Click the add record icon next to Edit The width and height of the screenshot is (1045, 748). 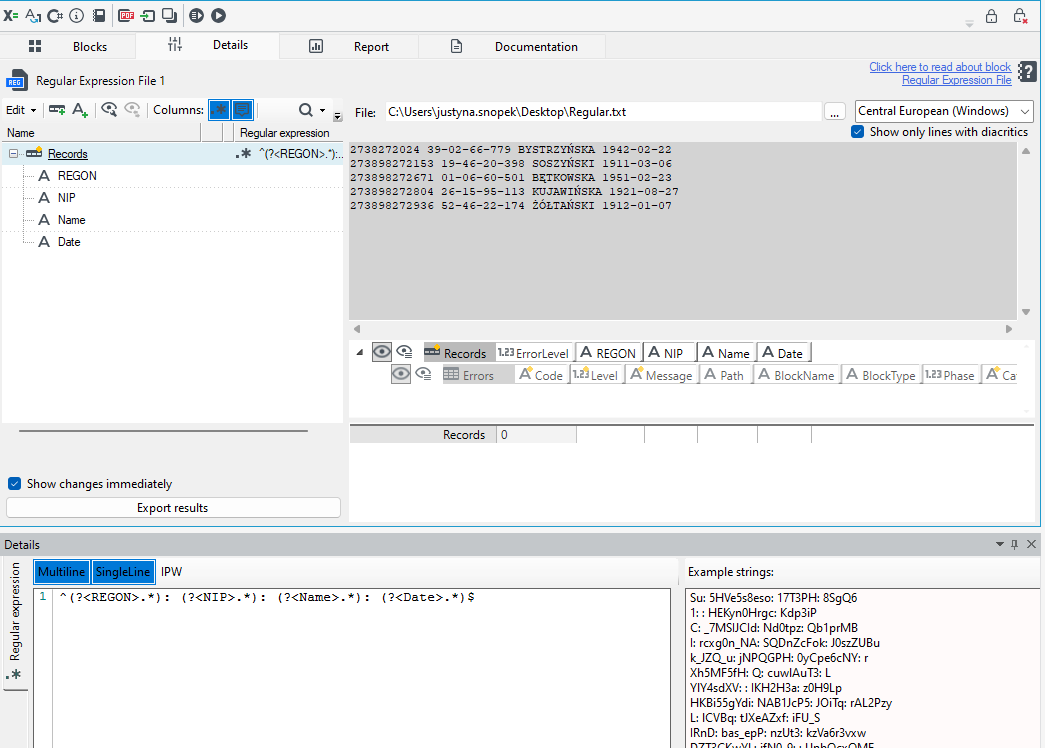57,110
